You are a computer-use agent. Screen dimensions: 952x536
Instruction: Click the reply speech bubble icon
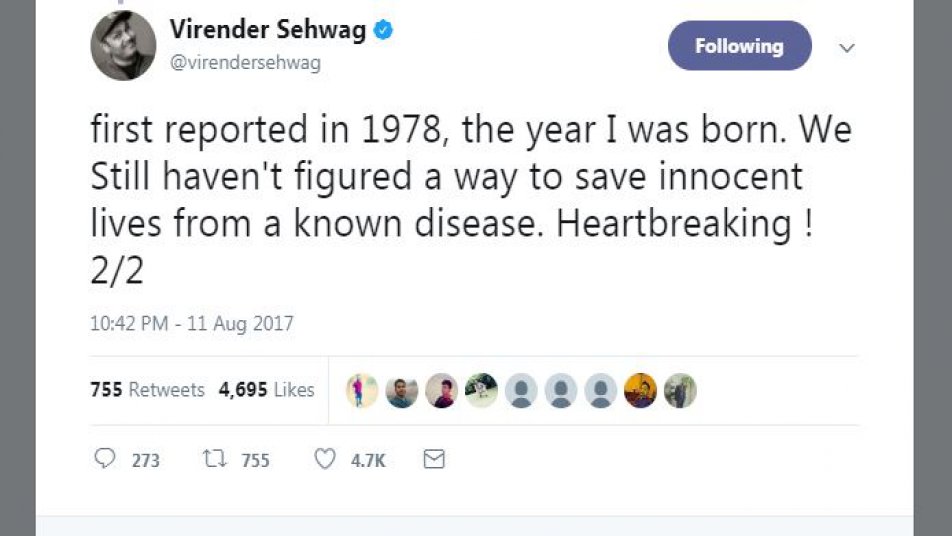point(105,460)
